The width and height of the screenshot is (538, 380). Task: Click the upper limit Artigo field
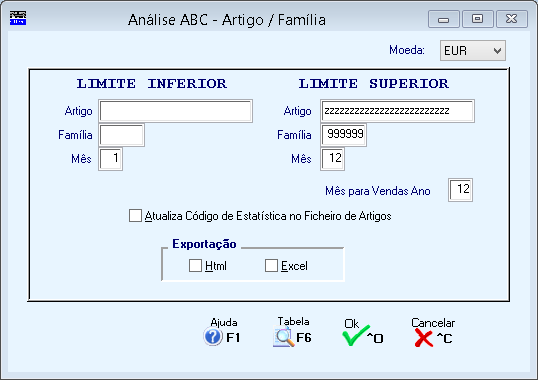398,111
